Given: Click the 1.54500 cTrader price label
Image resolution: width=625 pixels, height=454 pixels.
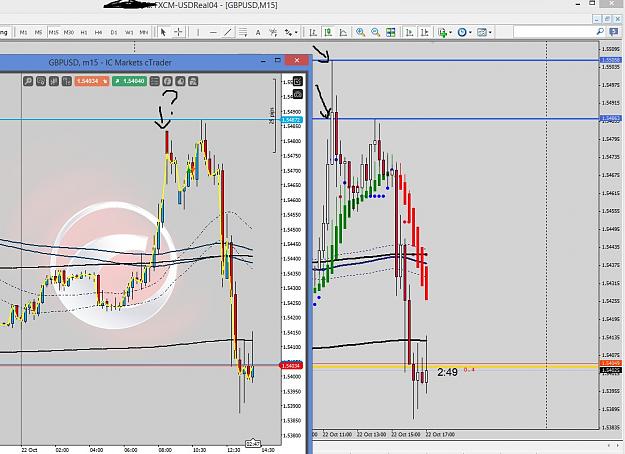Looking at the screenshot, I should coord(291,230).
